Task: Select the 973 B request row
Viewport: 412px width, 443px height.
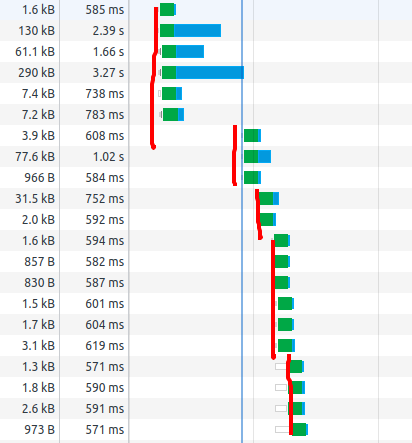Action: tap(206, 430)
